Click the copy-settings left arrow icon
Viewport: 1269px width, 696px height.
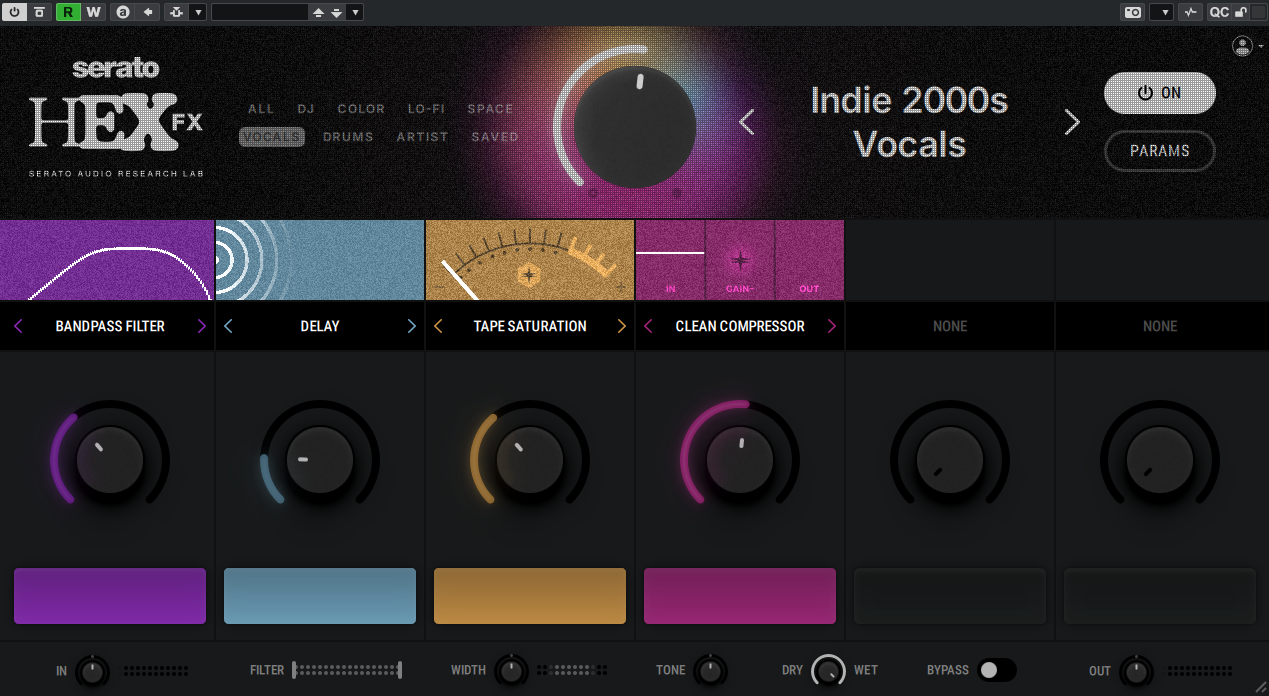click(148, 12)
